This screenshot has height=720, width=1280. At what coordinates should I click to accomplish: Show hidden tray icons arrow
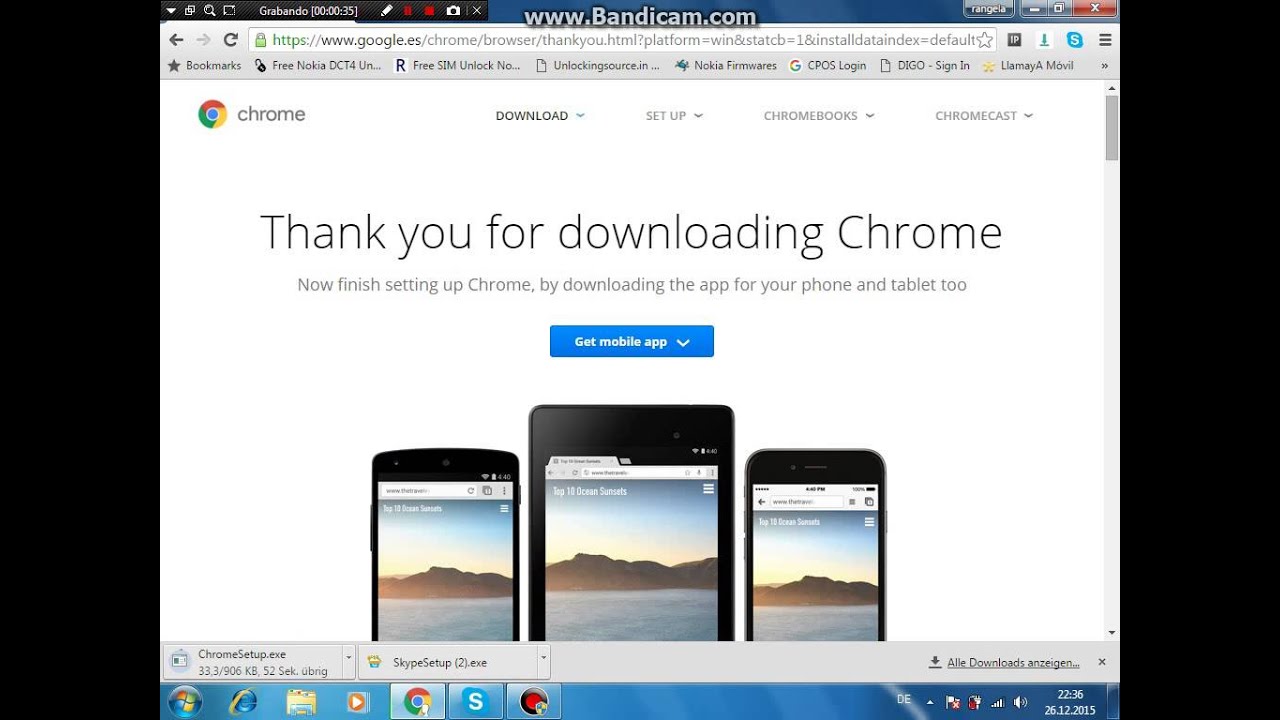(x=930, y=703)
